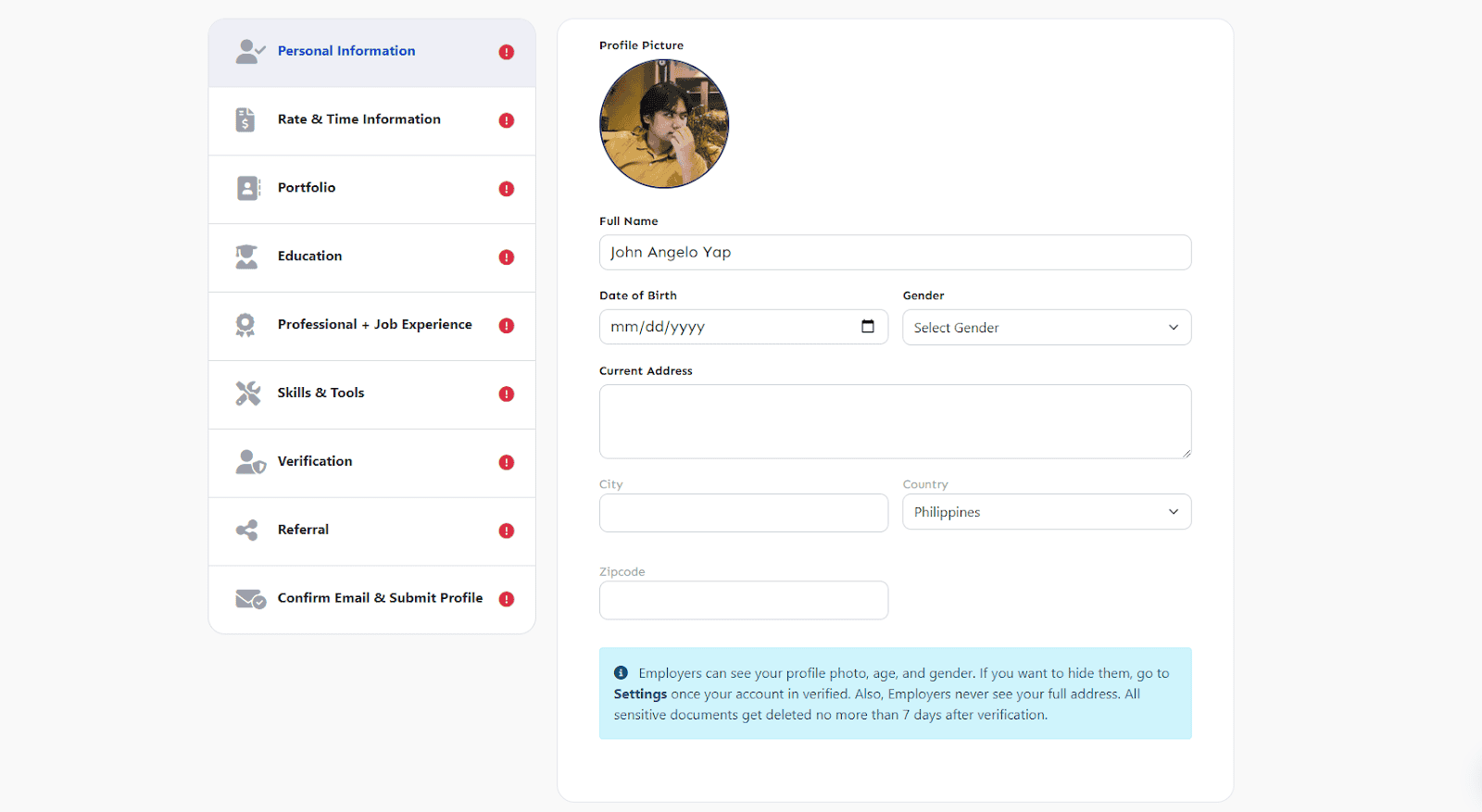The height and width of the screenshot is (812, 1482).
Task: Open the date picker calendar icon
Action: [868, 326]
